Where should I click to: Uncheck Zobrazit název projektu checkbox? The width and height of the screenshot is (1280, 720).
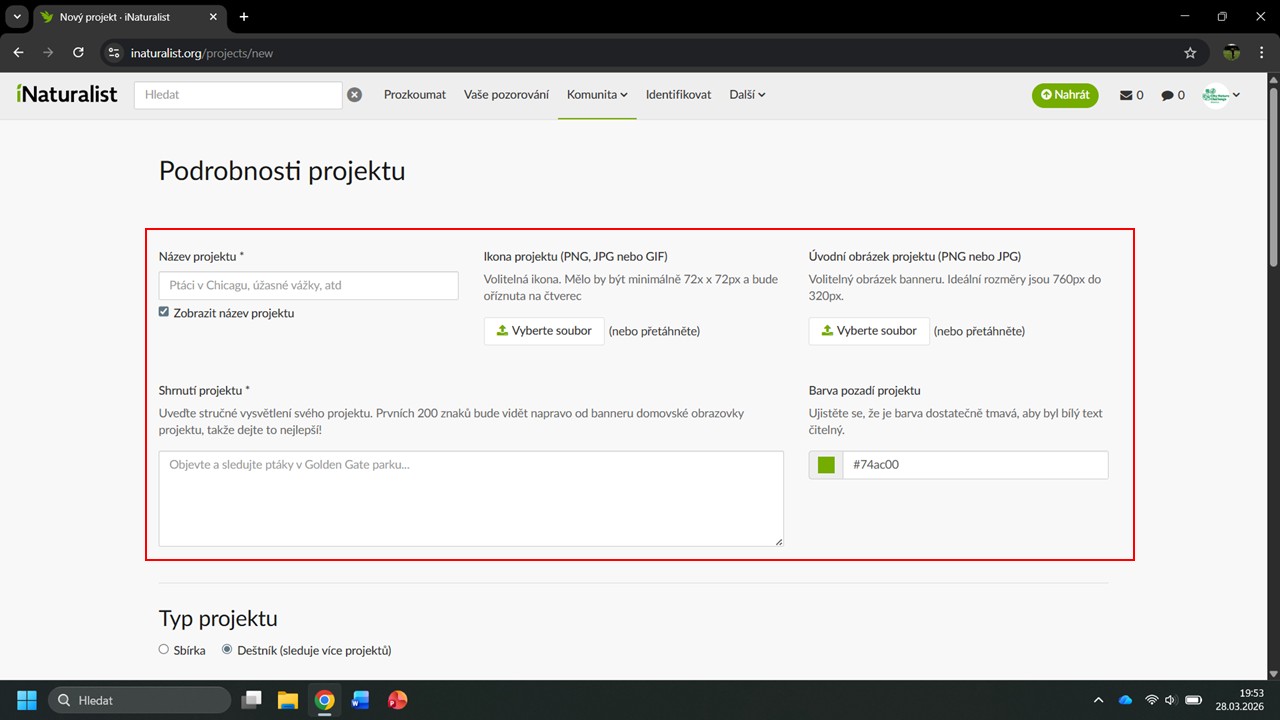pyautogui.click(x=164, y=312)
